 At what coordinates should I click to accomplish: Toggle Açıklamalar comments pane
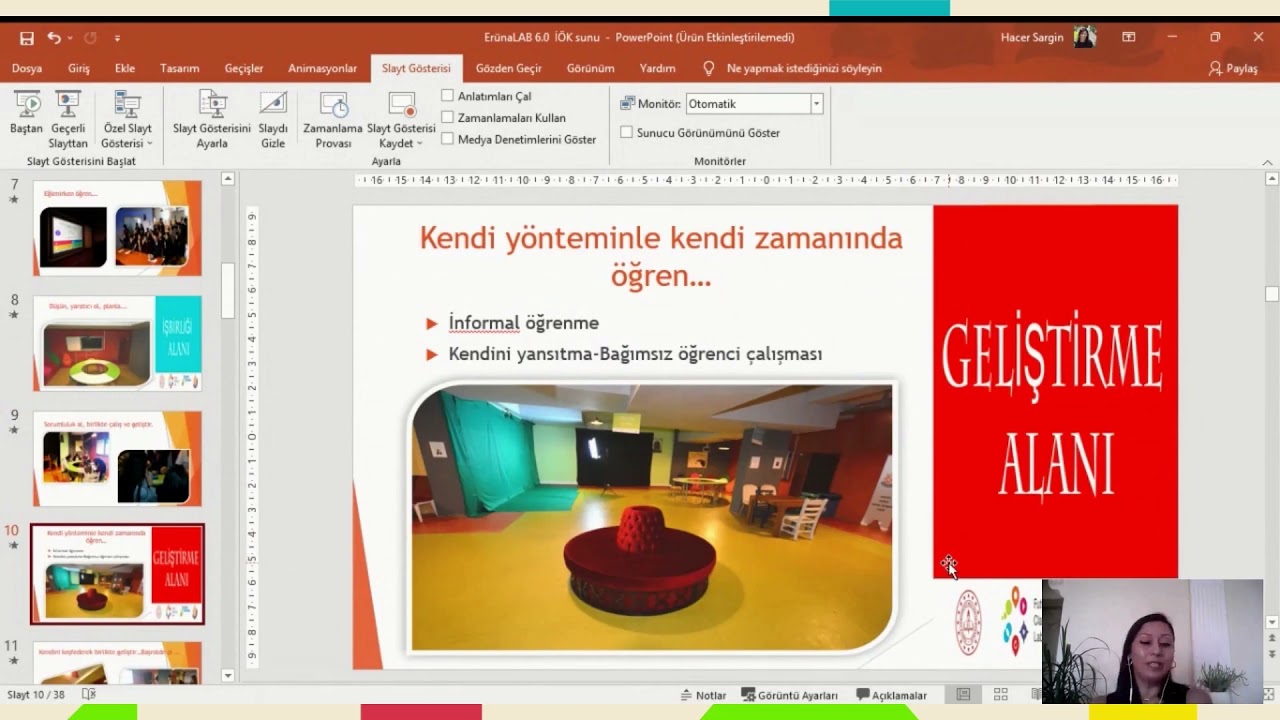892,695
